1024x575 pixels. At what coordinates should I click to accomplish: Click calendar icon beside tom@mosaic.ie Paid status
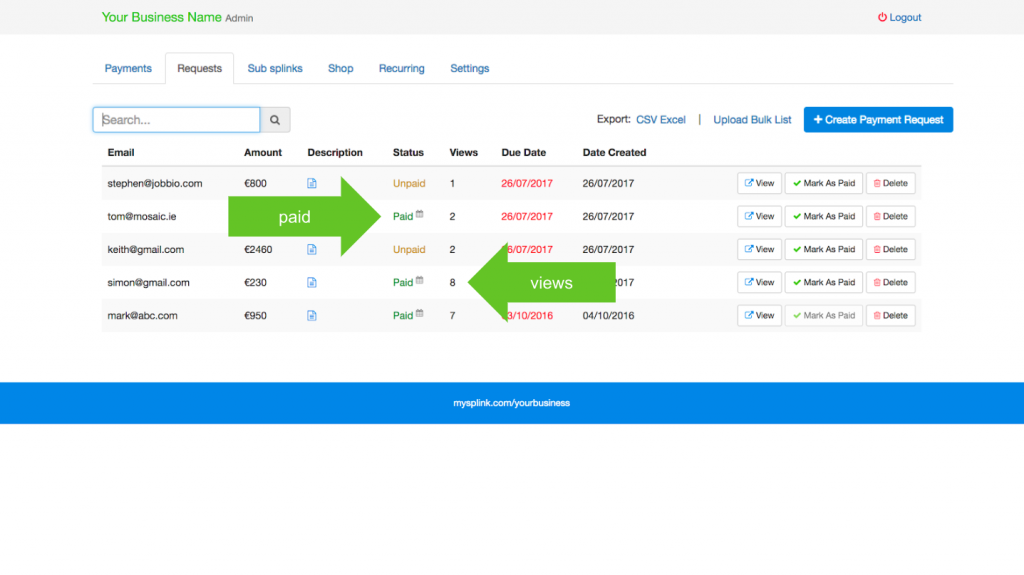(420, 214)
